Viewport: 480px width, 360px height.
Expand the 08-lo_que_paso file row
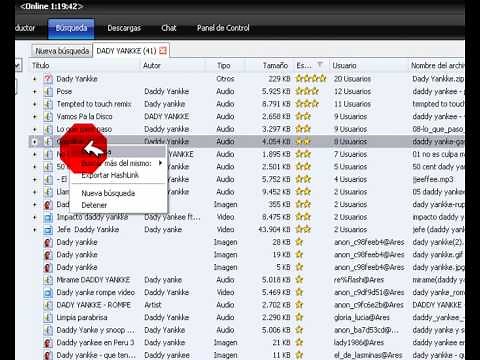coord(35,129)
